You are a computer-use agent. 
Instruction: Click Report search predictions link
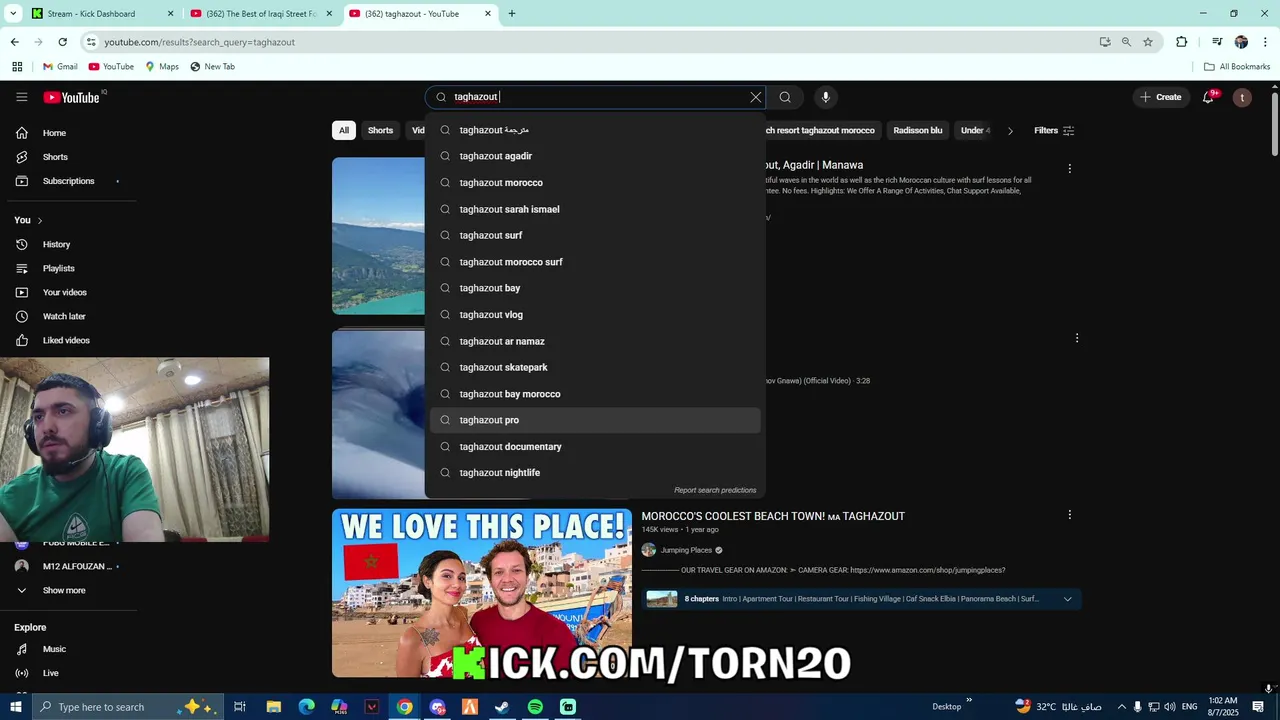715,490
